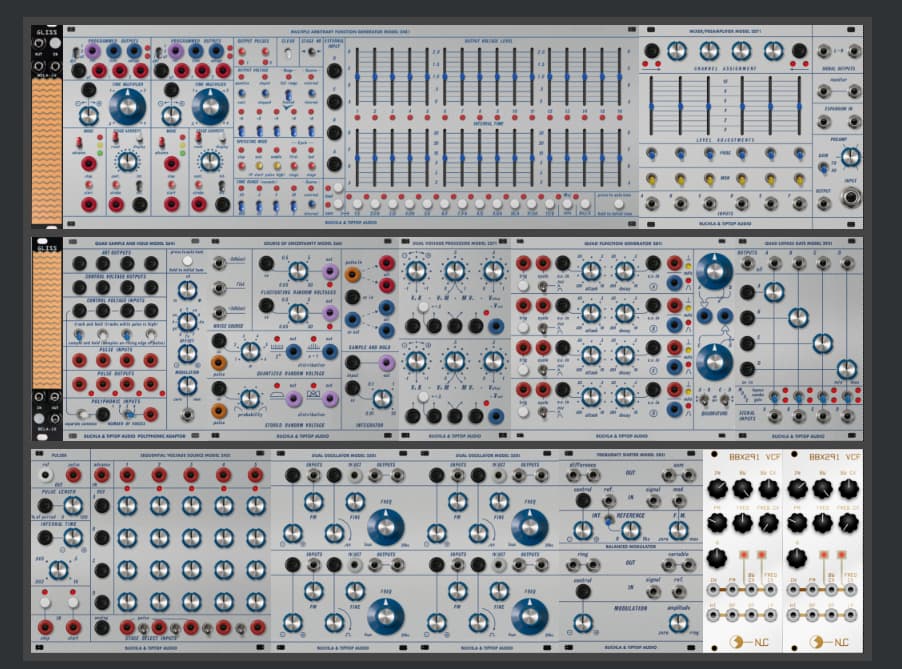Click the first red Pulse Inputs jack on 264t
The width and height of the screenshot is (902, 669).
click(79, 361)
